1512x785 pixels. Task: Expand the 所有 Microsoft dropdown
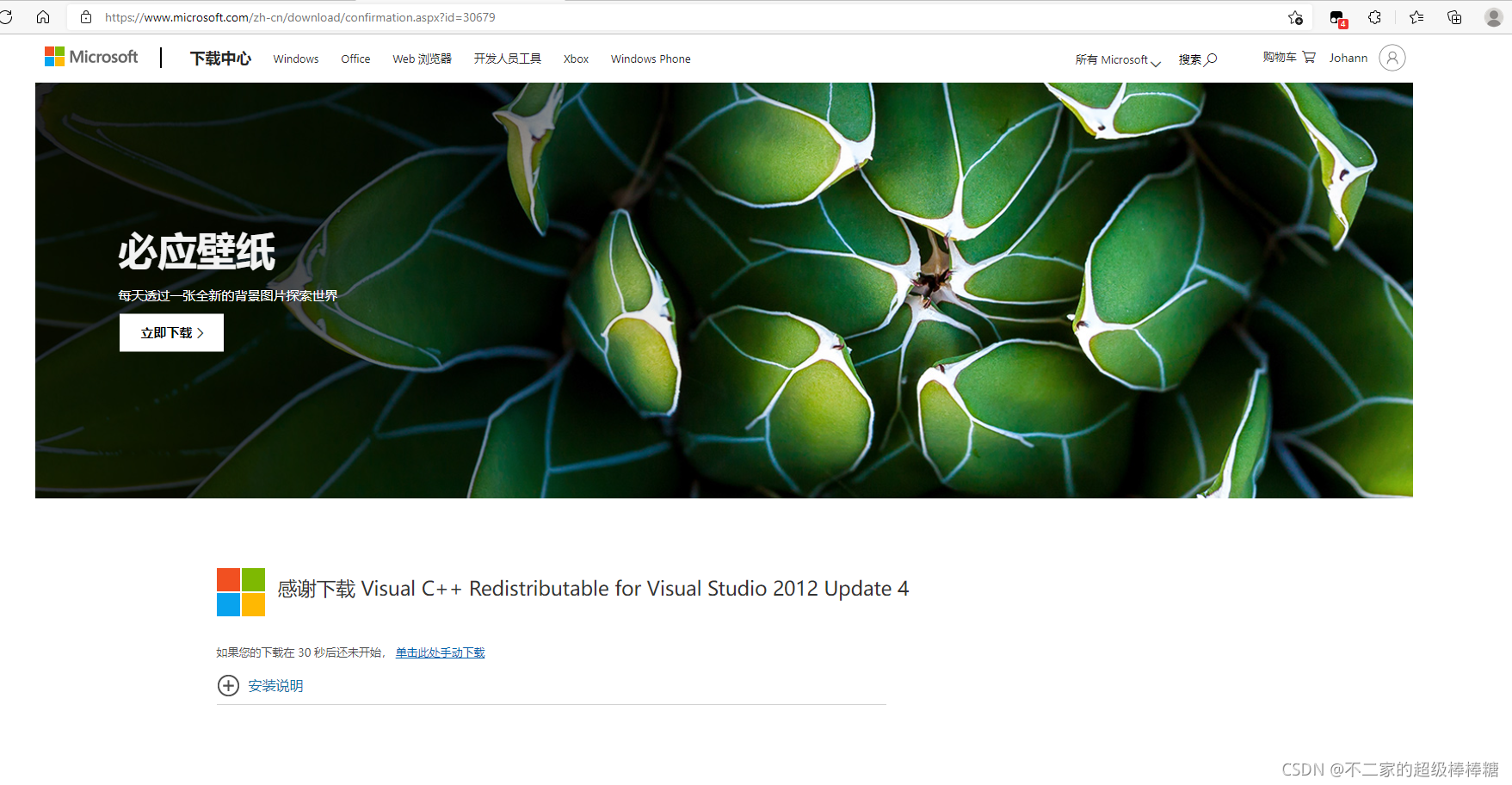coord(1118,59)
